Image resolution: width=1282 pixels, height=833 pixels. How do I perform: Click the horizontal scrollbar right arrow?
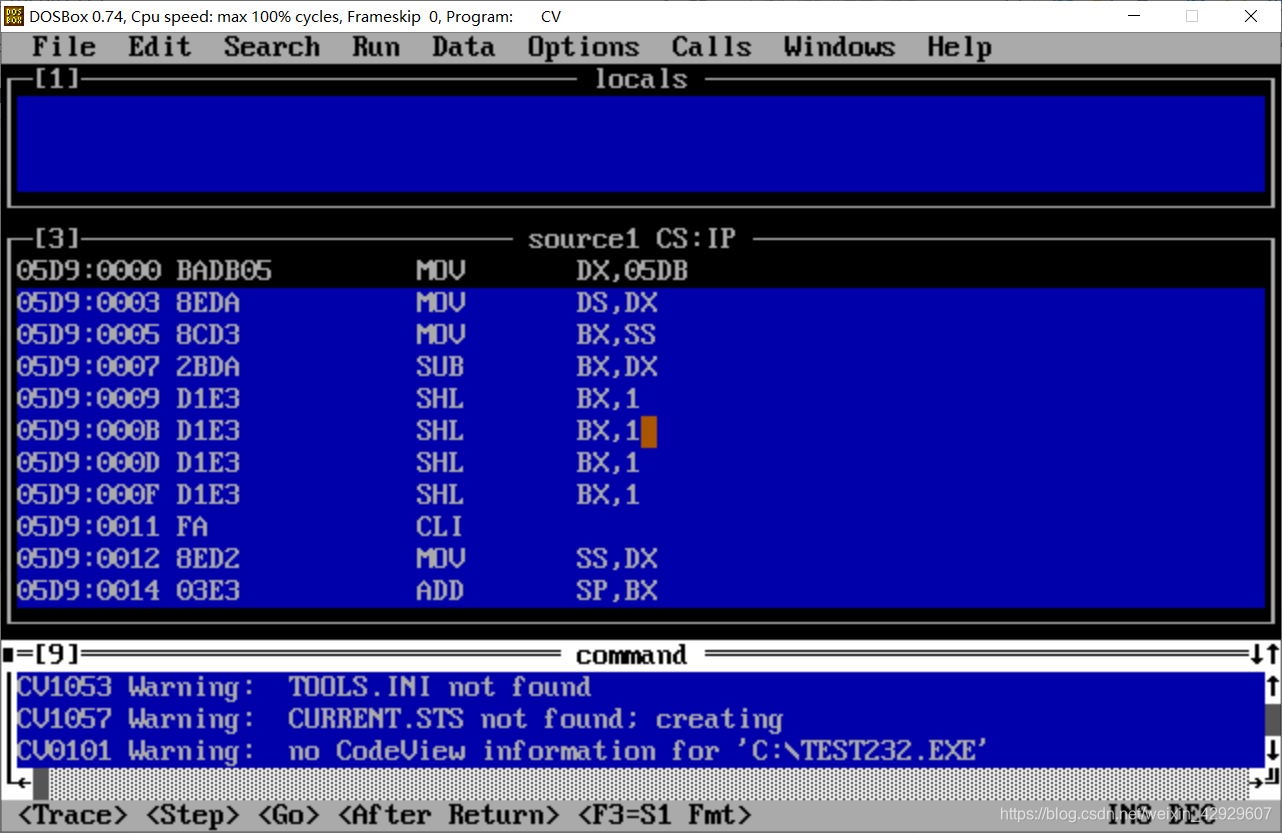[x=1257, y=781]
